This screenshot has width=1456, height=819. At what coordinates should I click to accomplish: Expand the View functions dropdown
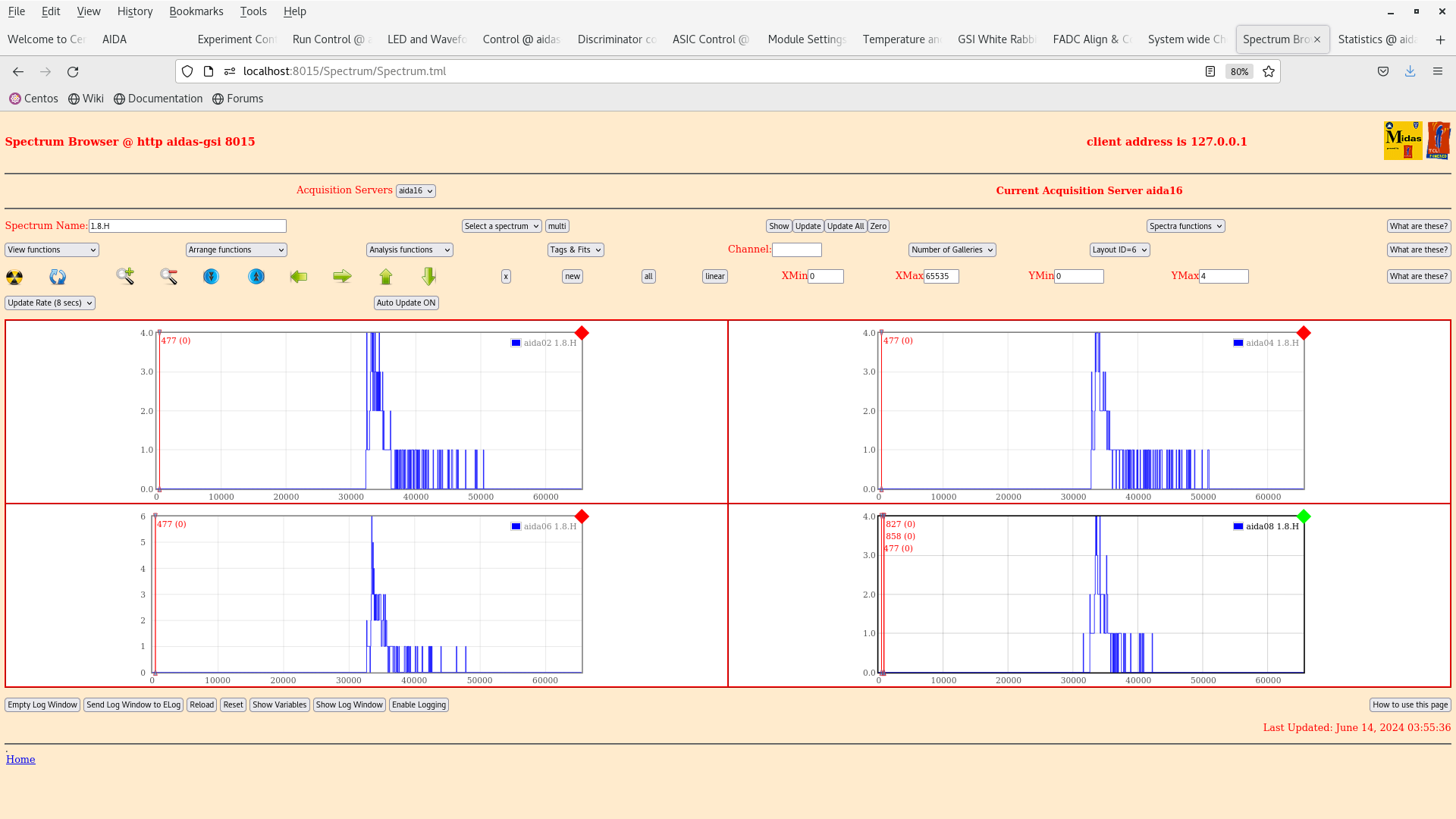pos(52,250)
